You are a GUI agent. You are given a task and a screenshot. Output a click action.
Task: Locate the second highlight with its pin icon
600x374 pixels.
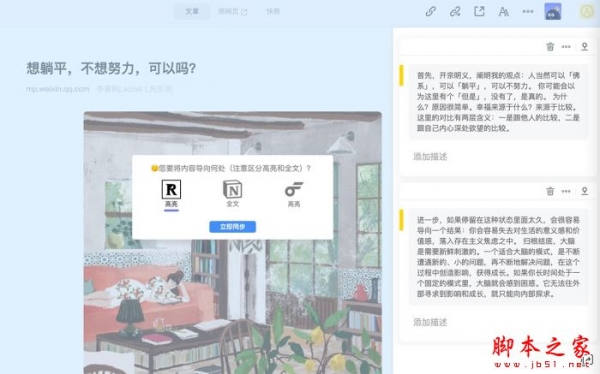pyautogui.click(x=584, y=191)
